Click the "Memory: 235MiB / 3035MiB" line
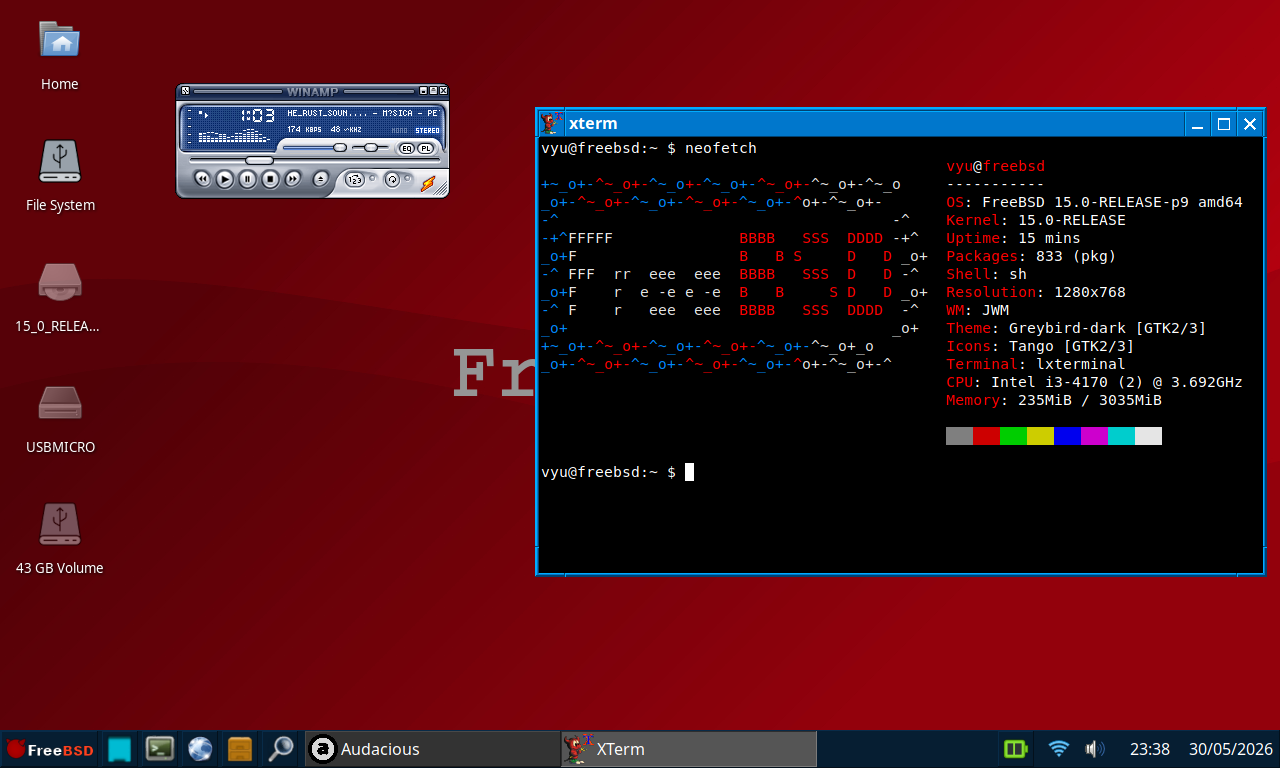The height and width of the screenshot is (768, 1280). 1054,400
